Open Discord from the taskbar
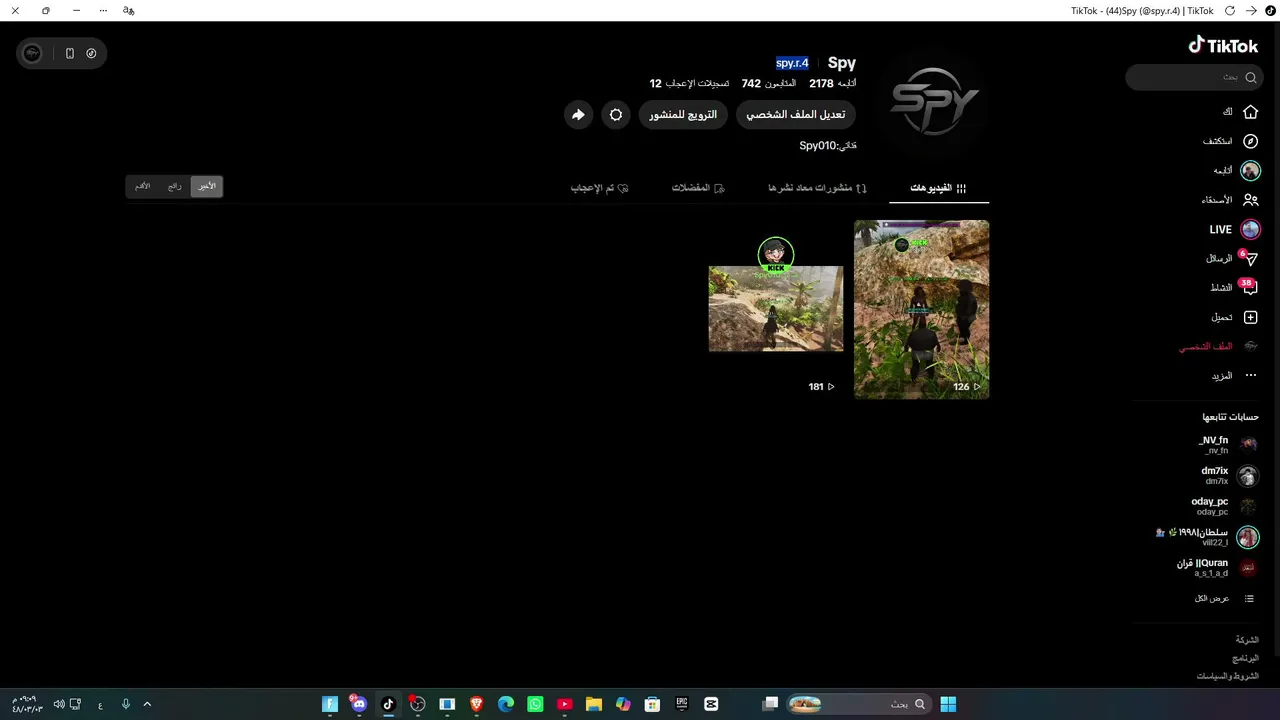 click(359, 704)
